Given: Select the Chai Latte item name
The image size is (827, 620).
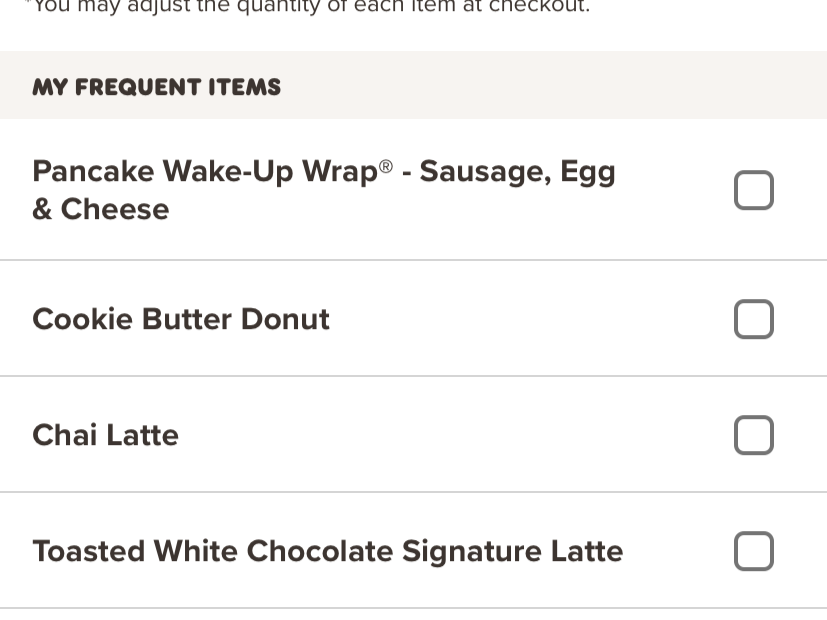Looking at the screenshot, I should pos(105,435).
